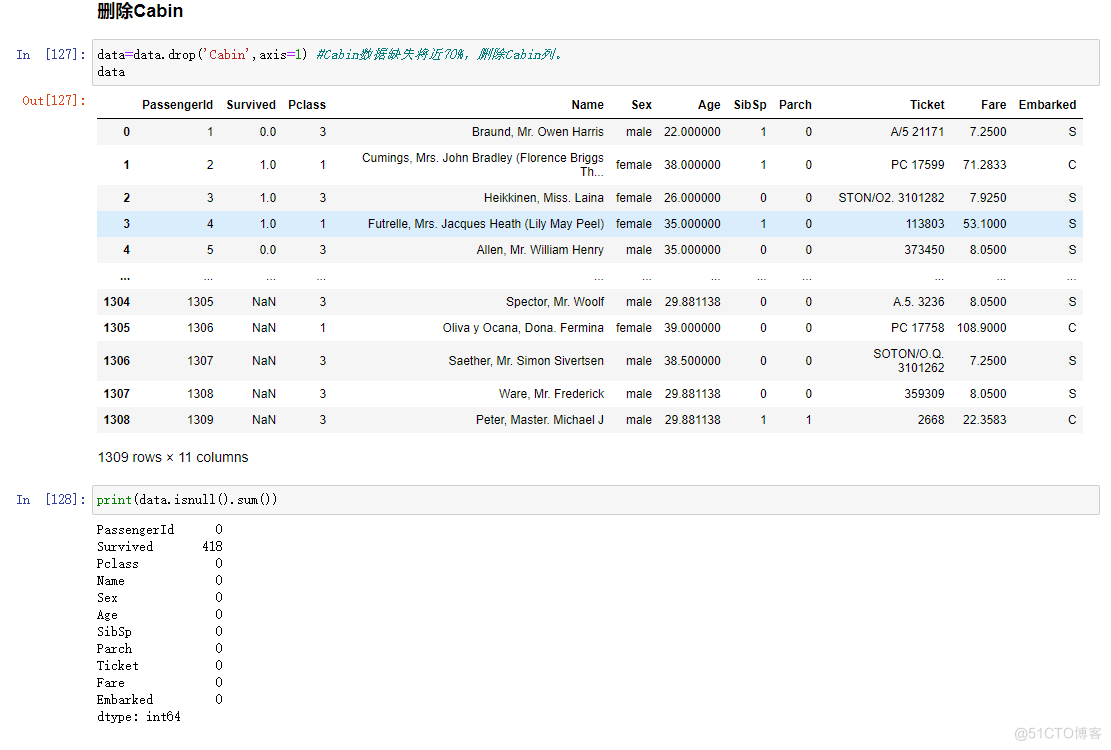Click ticket value 'PC 17599'

[x=918, y=165]
